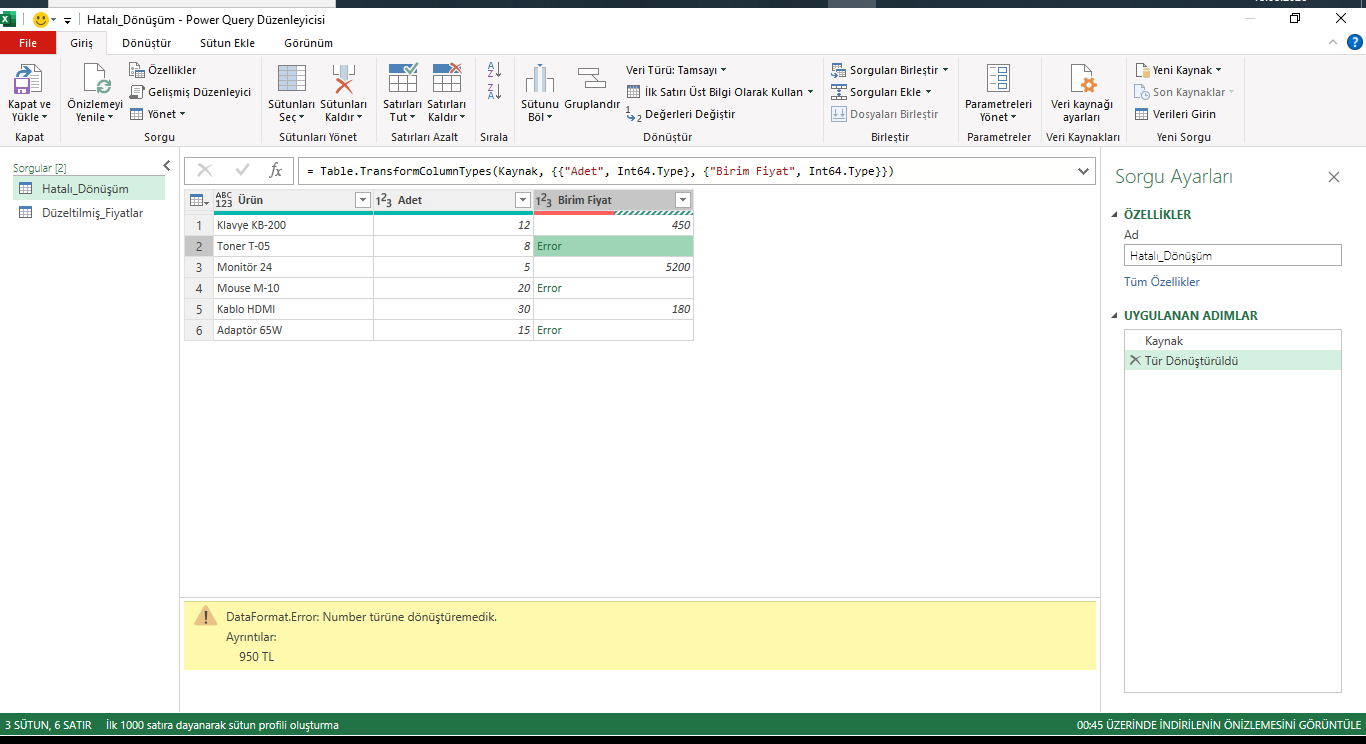Open the Birim Fiyat column filter dropdown
1366x744 pixels.
click(683, 200)
